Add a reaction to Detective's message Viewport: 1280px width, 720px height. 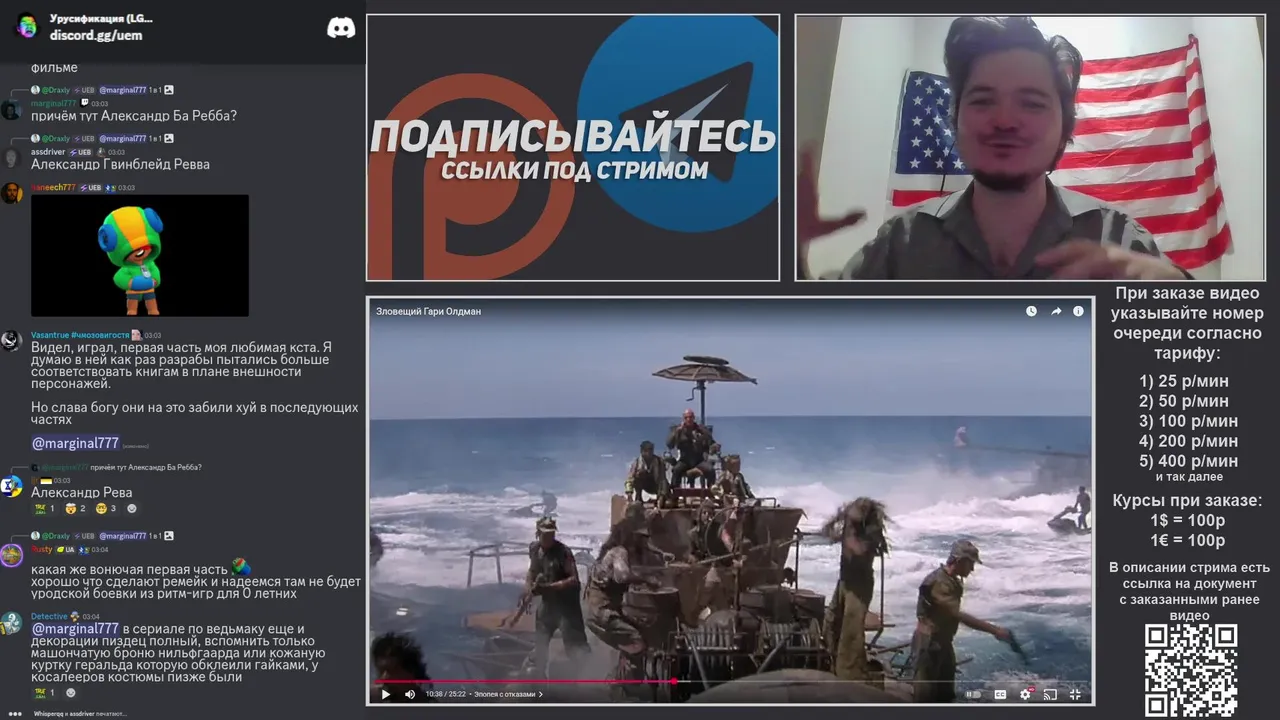pos(70,693)
